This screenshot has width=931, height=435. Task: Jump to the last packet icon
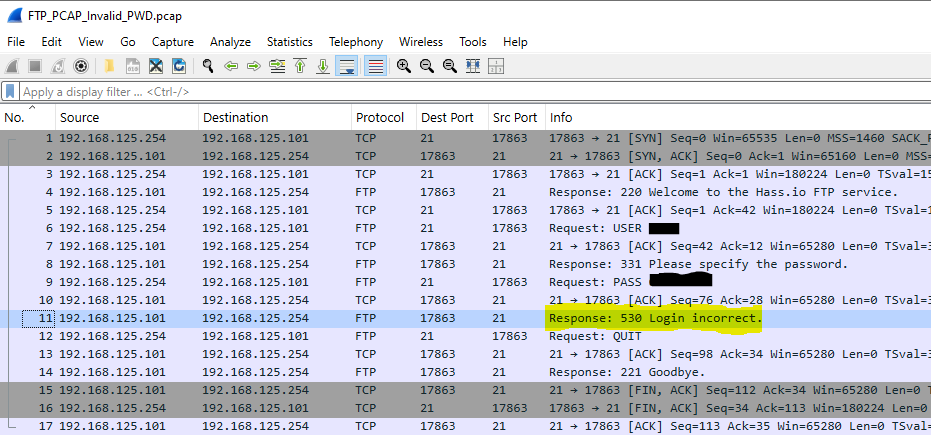pos(323,66)
